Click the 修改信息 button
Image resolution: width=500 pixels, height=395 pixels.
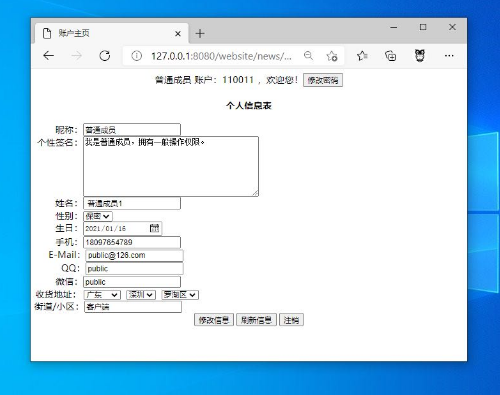[x=214, y=320]
